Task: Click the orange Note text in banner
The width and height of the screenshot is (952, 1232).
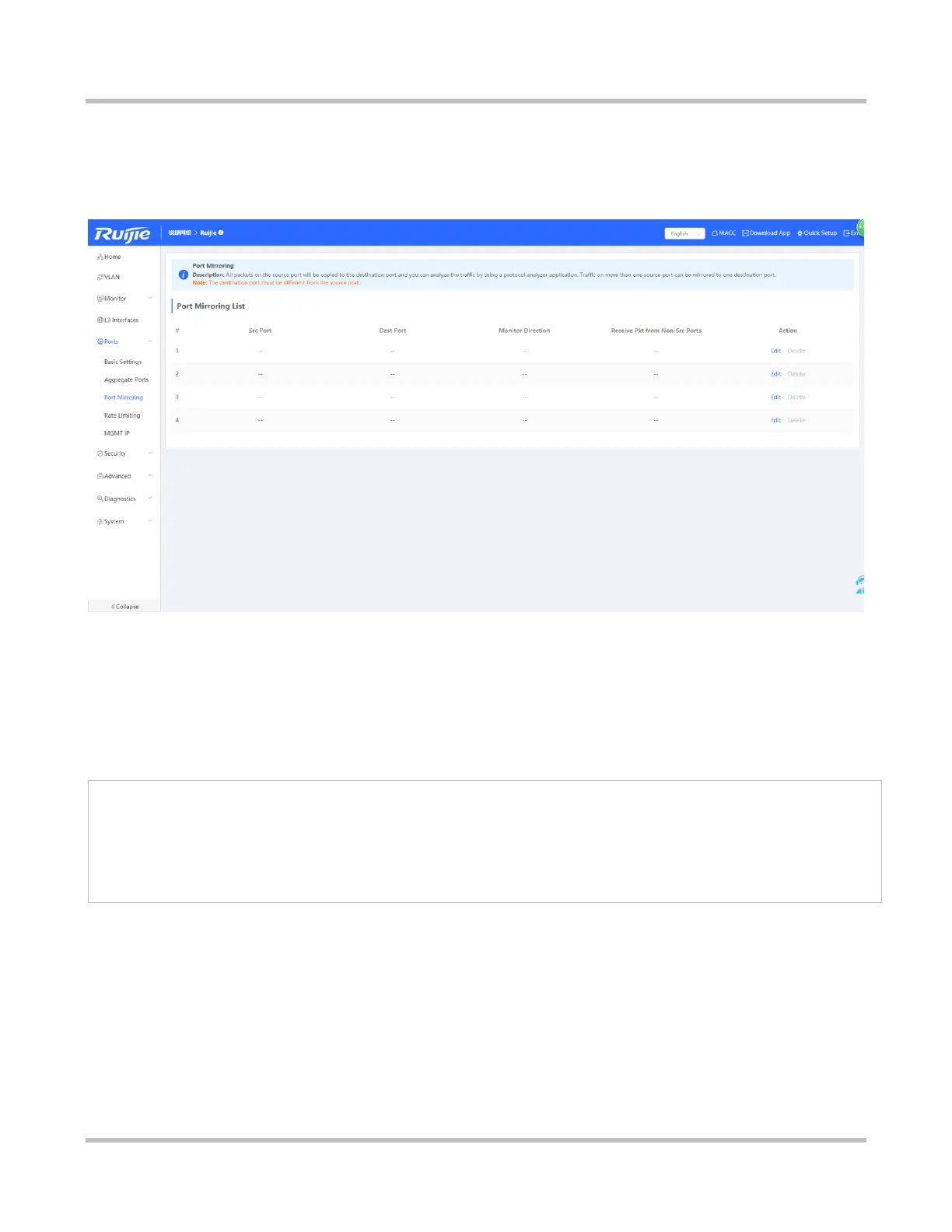Action: tap(276, 283)
